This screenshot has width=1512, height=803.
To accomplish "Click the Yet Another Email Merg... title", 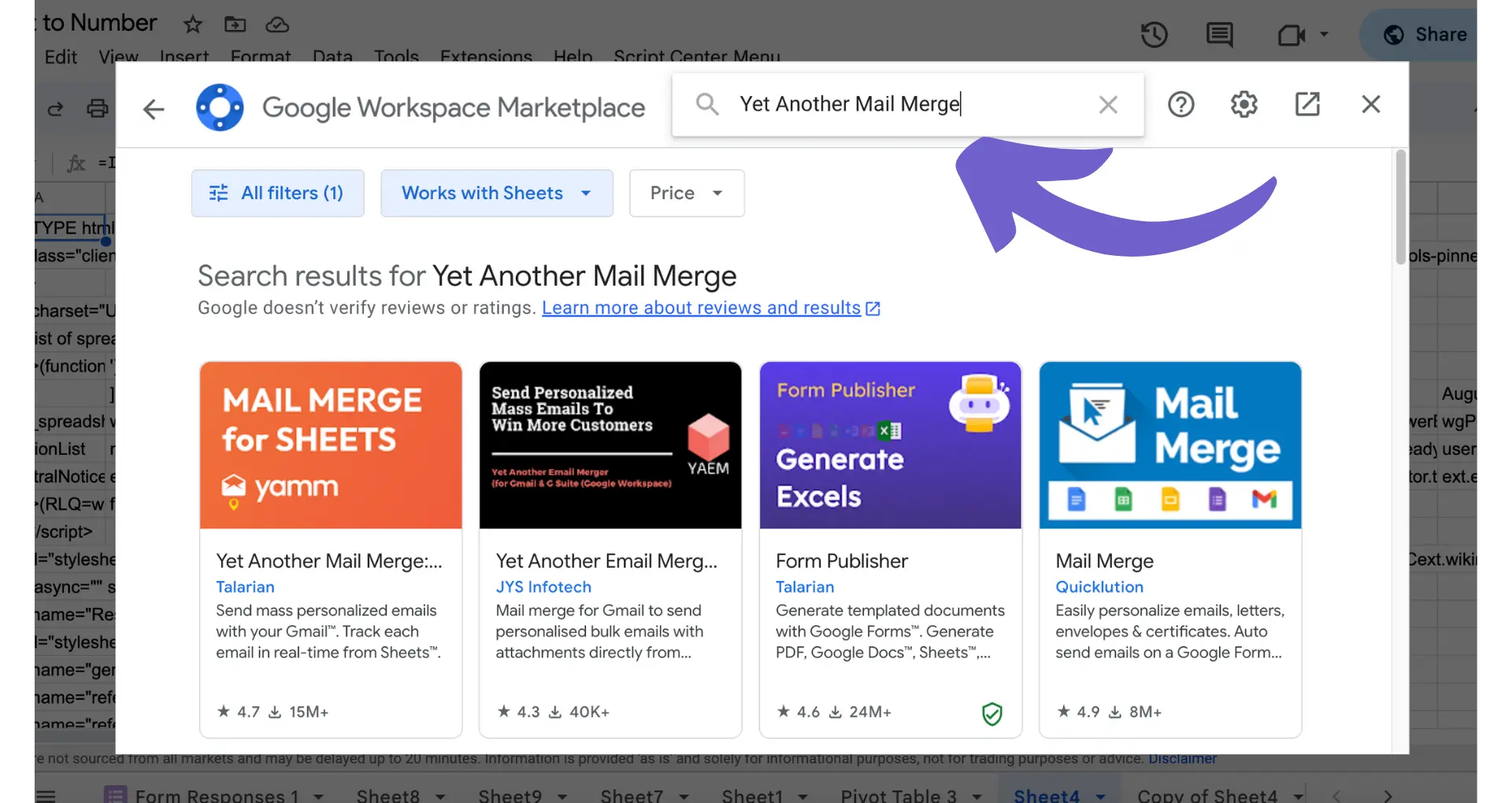I will click(x=606, y=561).
